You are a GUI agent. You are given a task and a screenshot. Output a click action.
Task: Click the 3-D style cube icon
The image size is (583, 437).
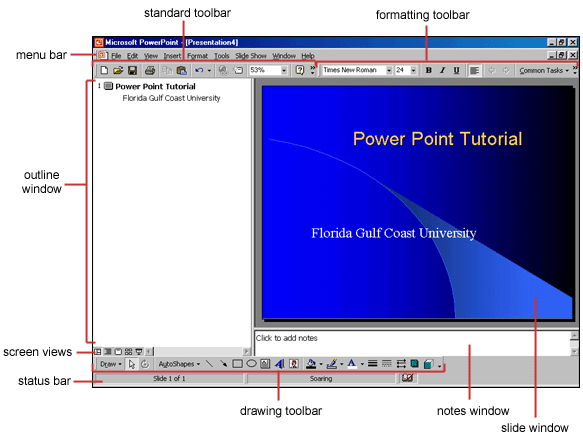tap(428, 364)
